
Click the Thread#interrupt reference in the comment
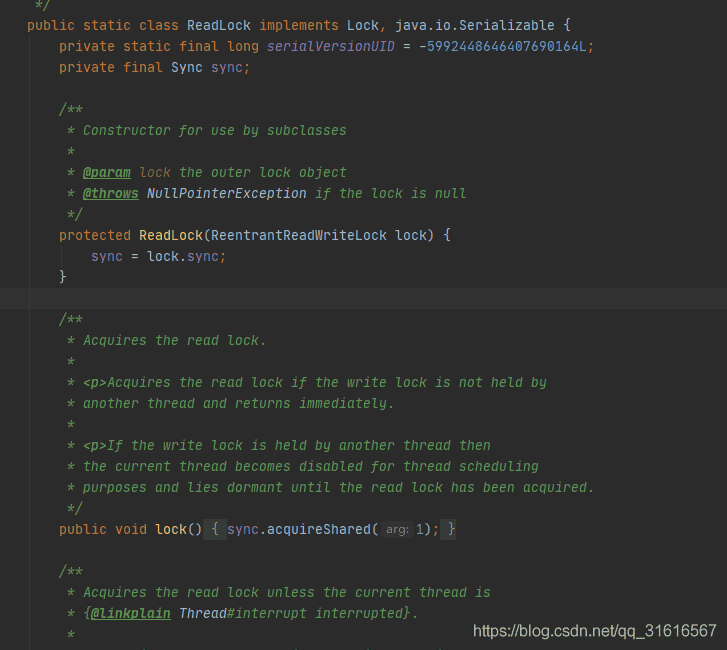pyautogui.click(x=242, y=613)
